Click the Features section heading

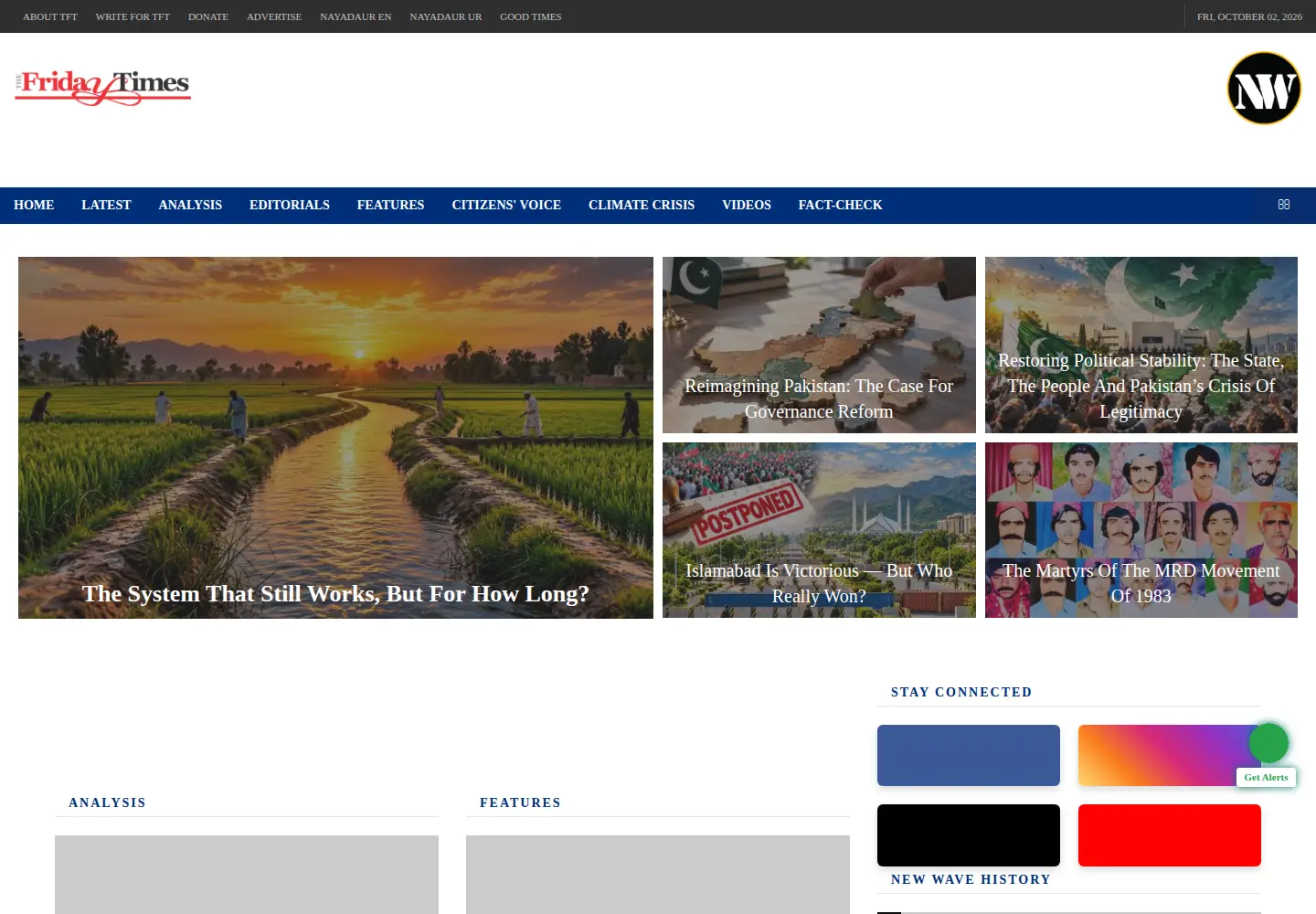point(520,802)
